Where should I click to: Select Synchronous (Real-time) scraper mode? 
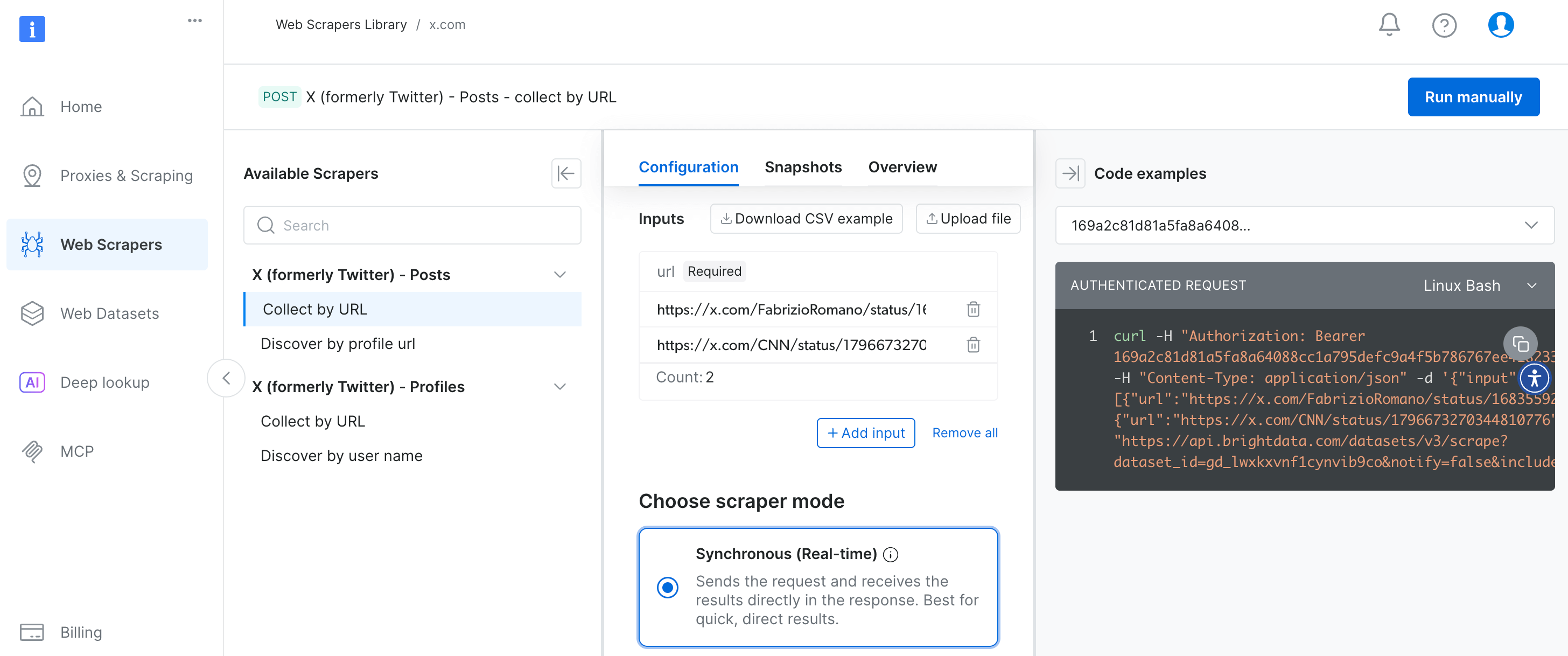point(668,587)
